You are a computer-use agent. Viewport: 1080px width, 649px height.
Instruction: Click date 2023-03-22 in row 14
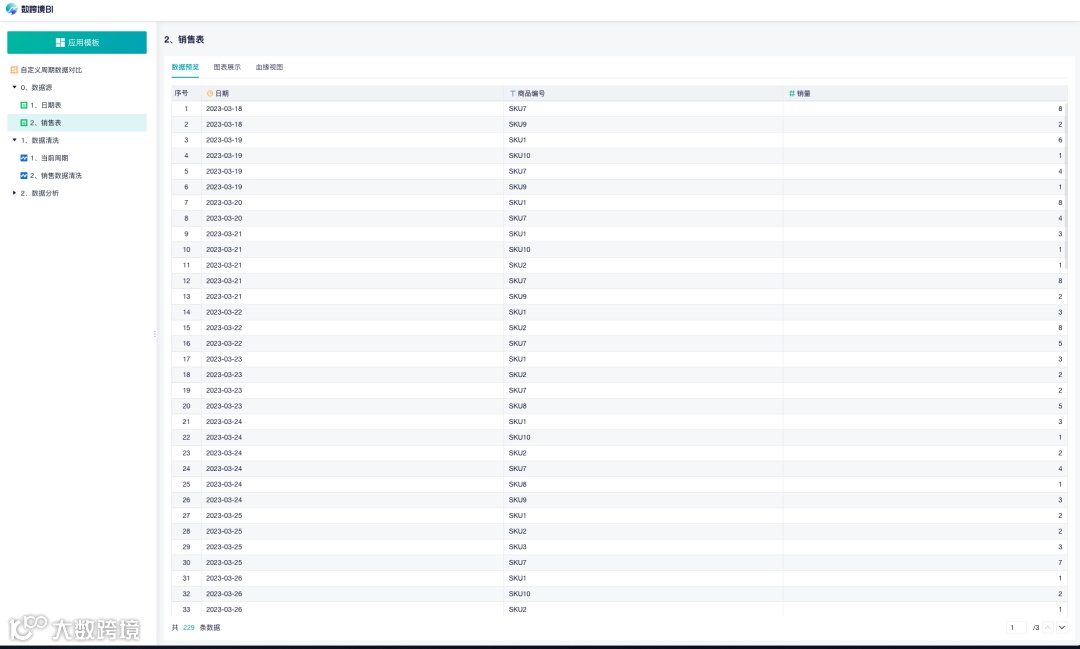(x=224, y=312)
